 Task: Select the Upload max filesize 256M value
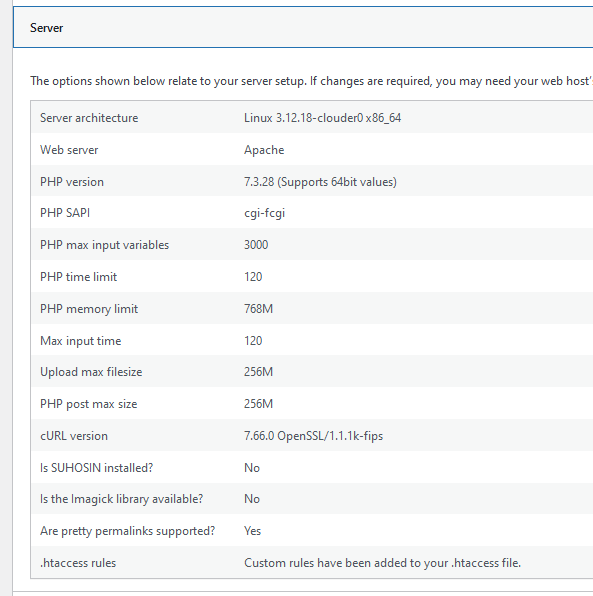[258, 372]
